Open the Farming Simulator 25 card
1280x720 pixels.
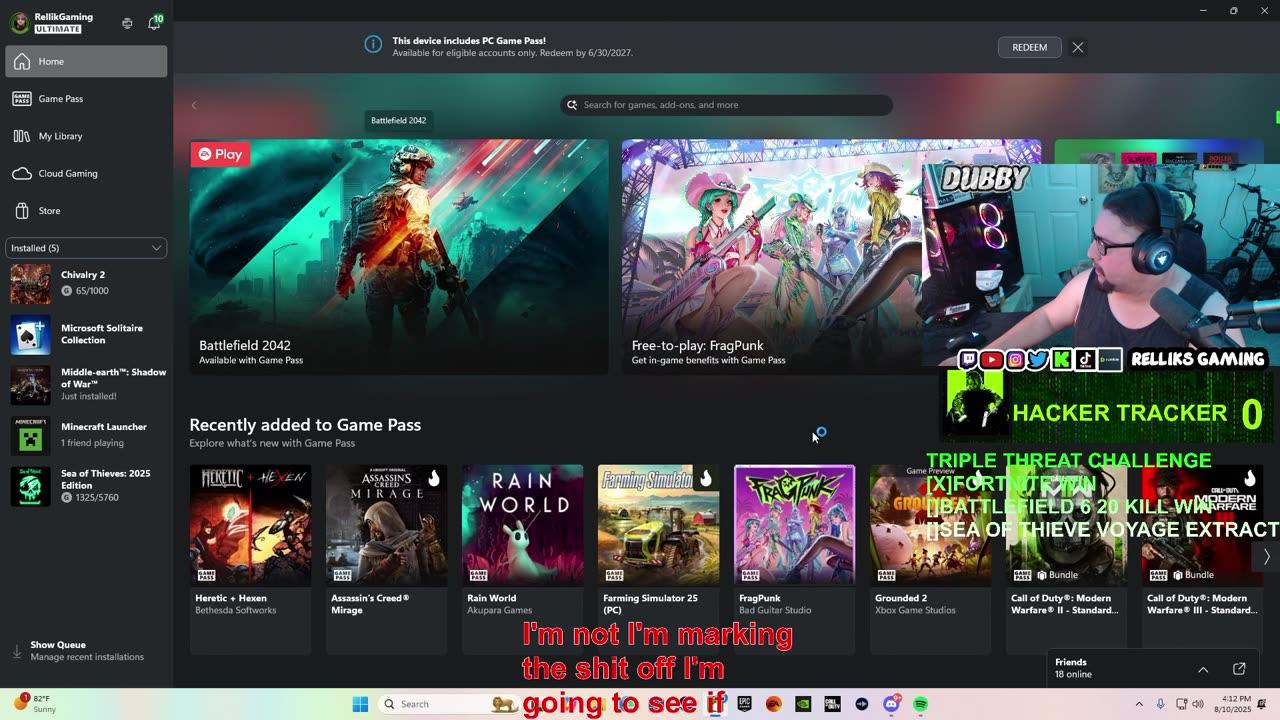pos(658,559)
